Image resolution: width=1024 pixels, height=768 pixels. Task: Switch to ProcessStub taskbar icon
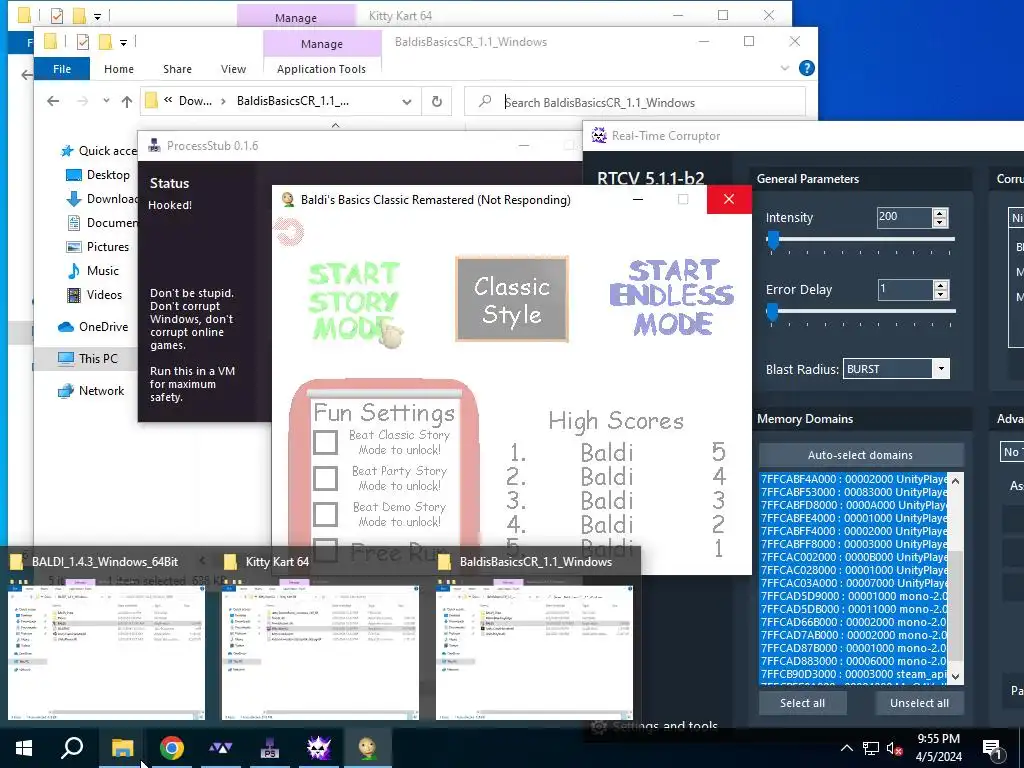[270, 748]
